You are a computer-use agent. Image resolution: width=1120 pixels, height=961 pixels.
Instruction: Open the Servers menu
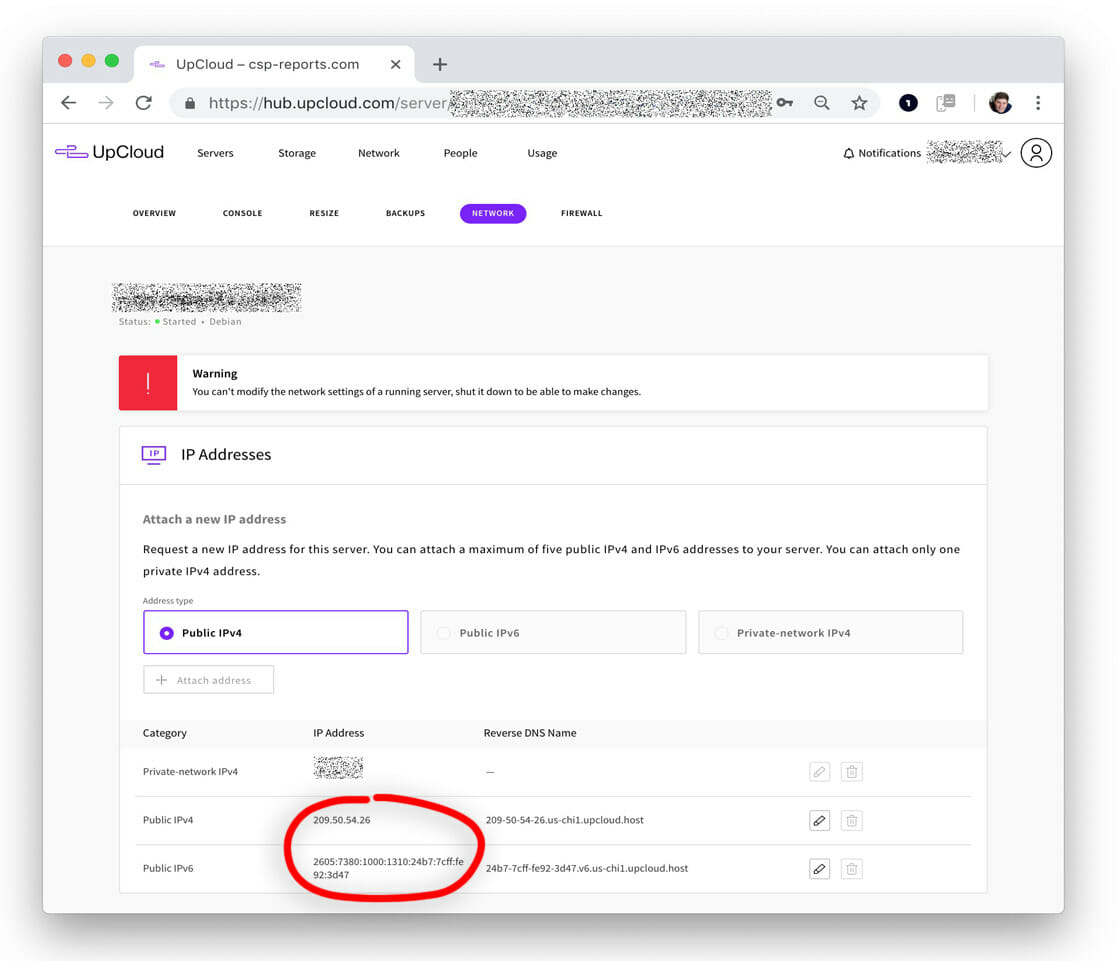tap(215, 153)
